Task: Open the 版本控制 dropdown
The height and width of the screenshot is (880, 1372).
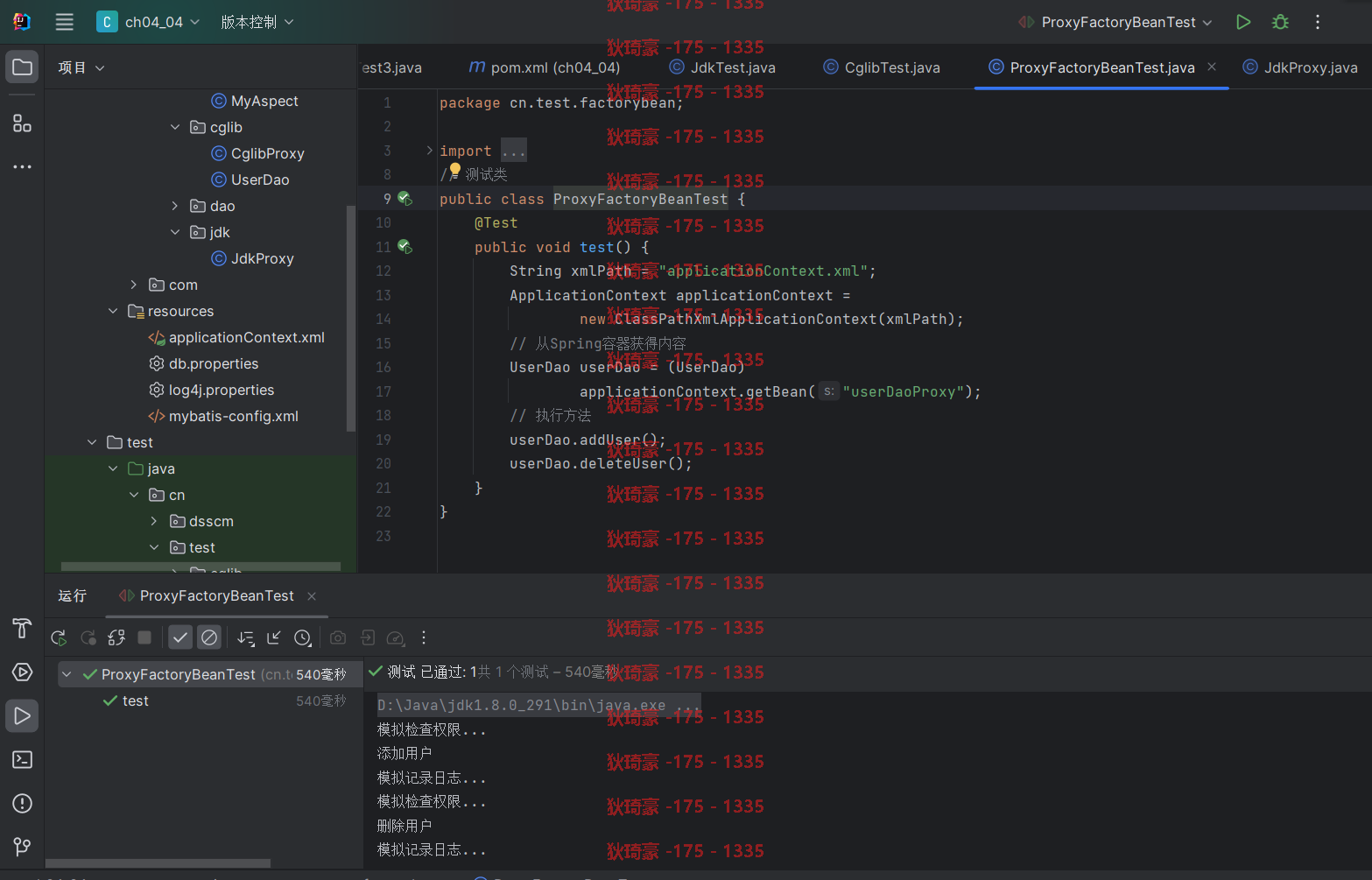Action: pyautogui.click(x=257, y=22)
